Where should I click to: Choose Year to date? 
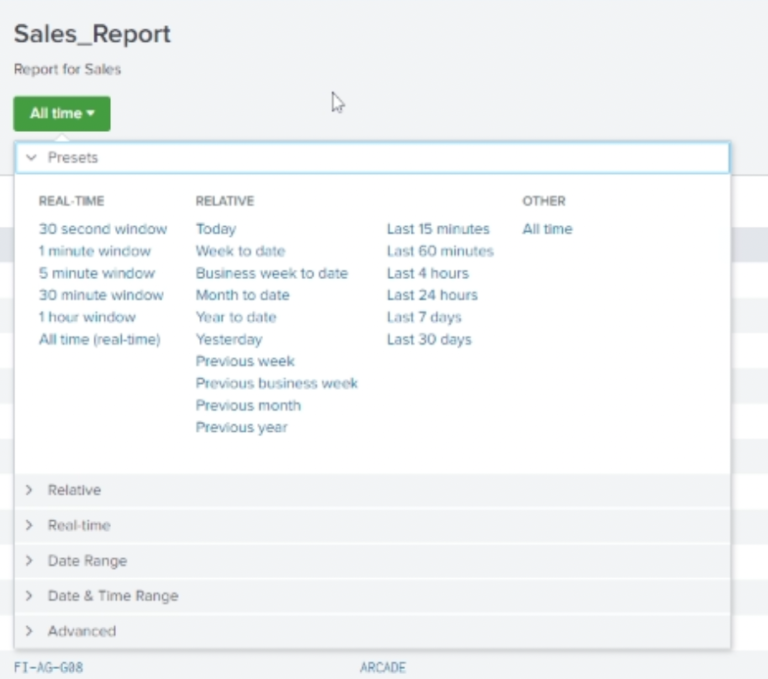click(236, 317)
